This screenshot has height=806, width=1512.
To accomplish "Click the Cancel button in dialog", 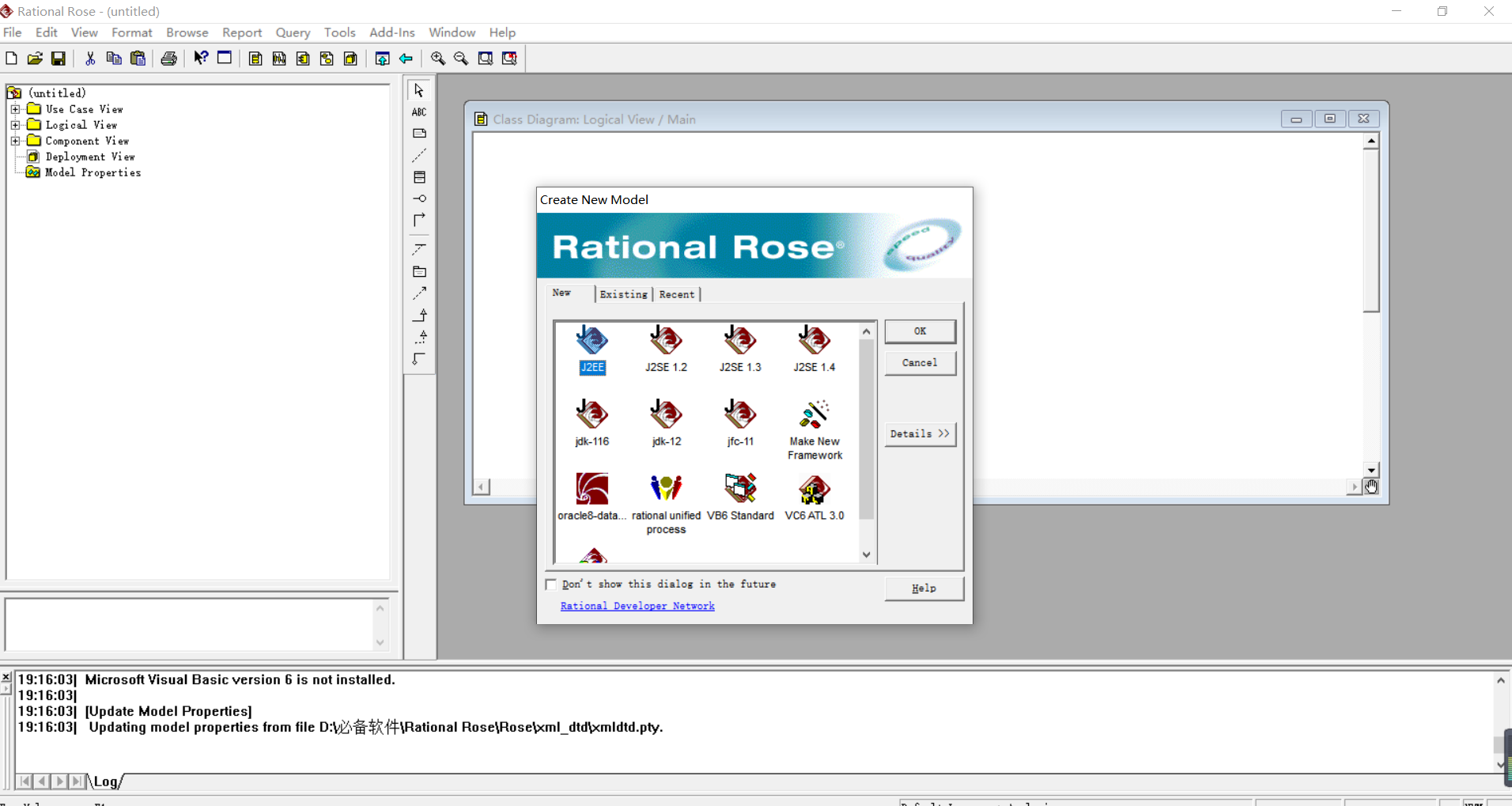I will click(920, 363).
